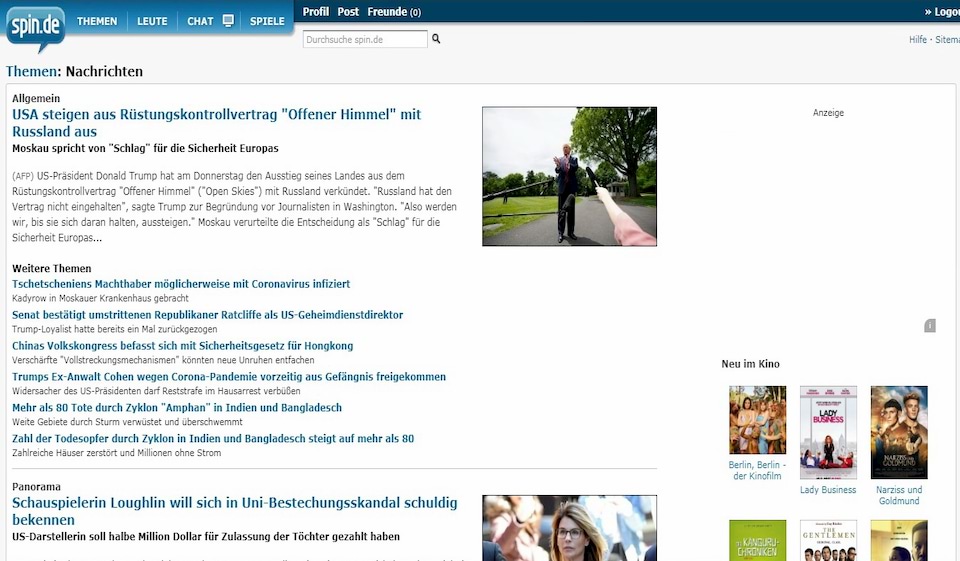Open article on Senat confirming Ratcliffe

point(208,315)
